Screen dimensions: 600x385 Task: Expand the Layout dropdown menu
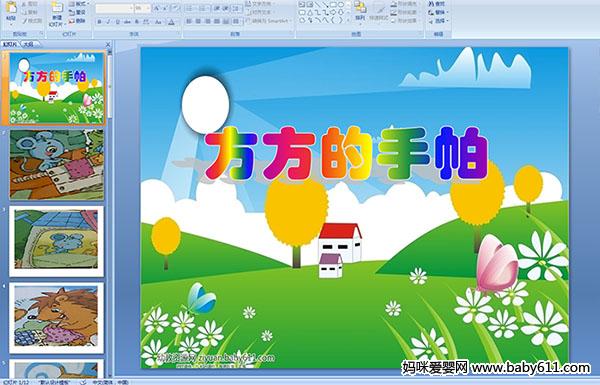coord(79,4)
